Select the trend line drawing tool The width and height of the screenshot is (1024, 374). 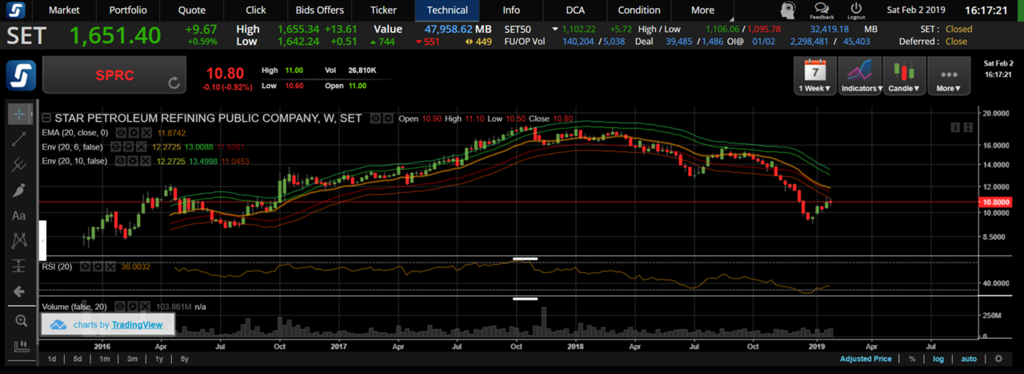click(19, 140)
